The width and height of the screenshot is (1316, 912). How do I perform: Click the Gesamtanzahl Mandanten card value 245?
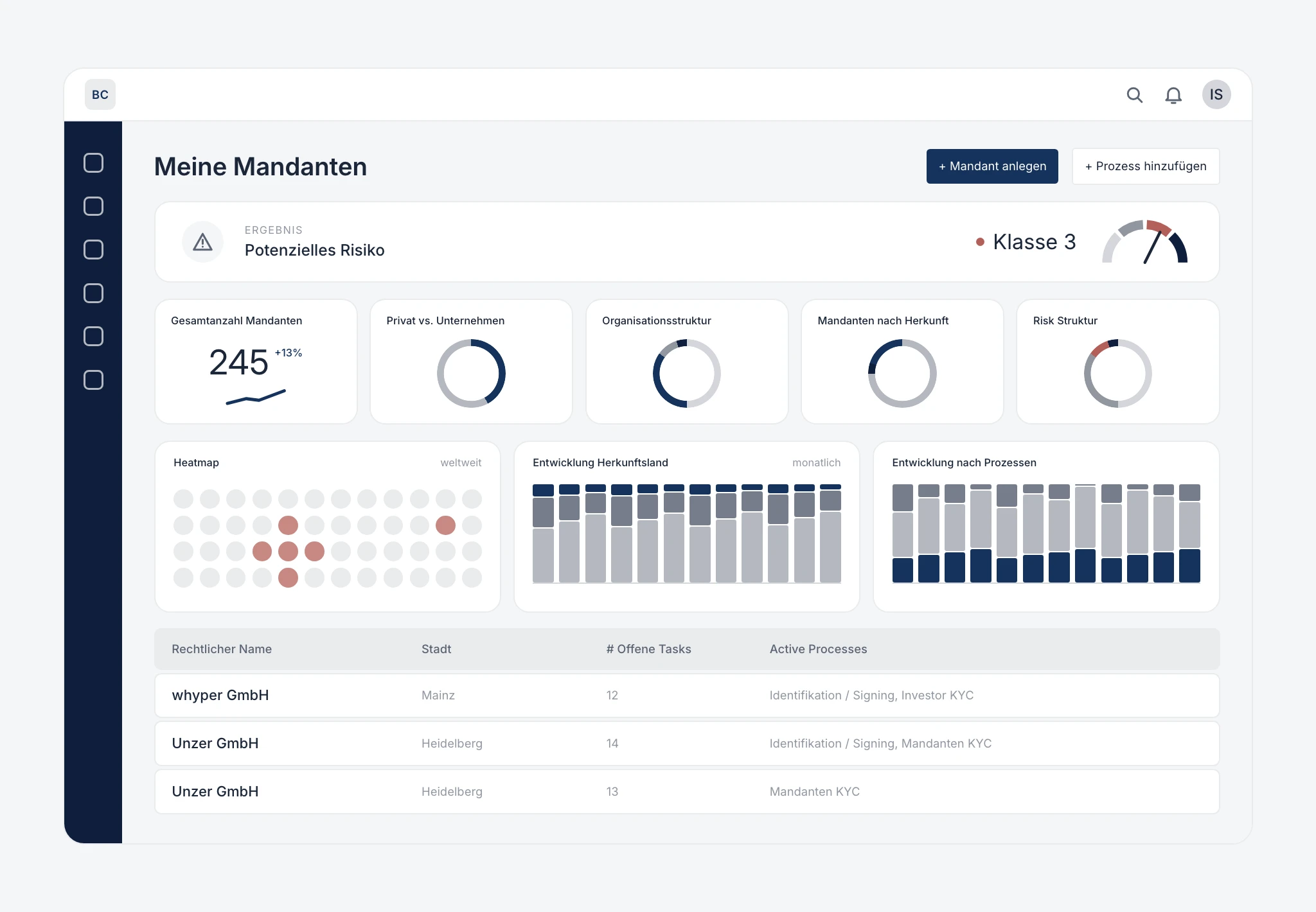click(x=238, y=362)
